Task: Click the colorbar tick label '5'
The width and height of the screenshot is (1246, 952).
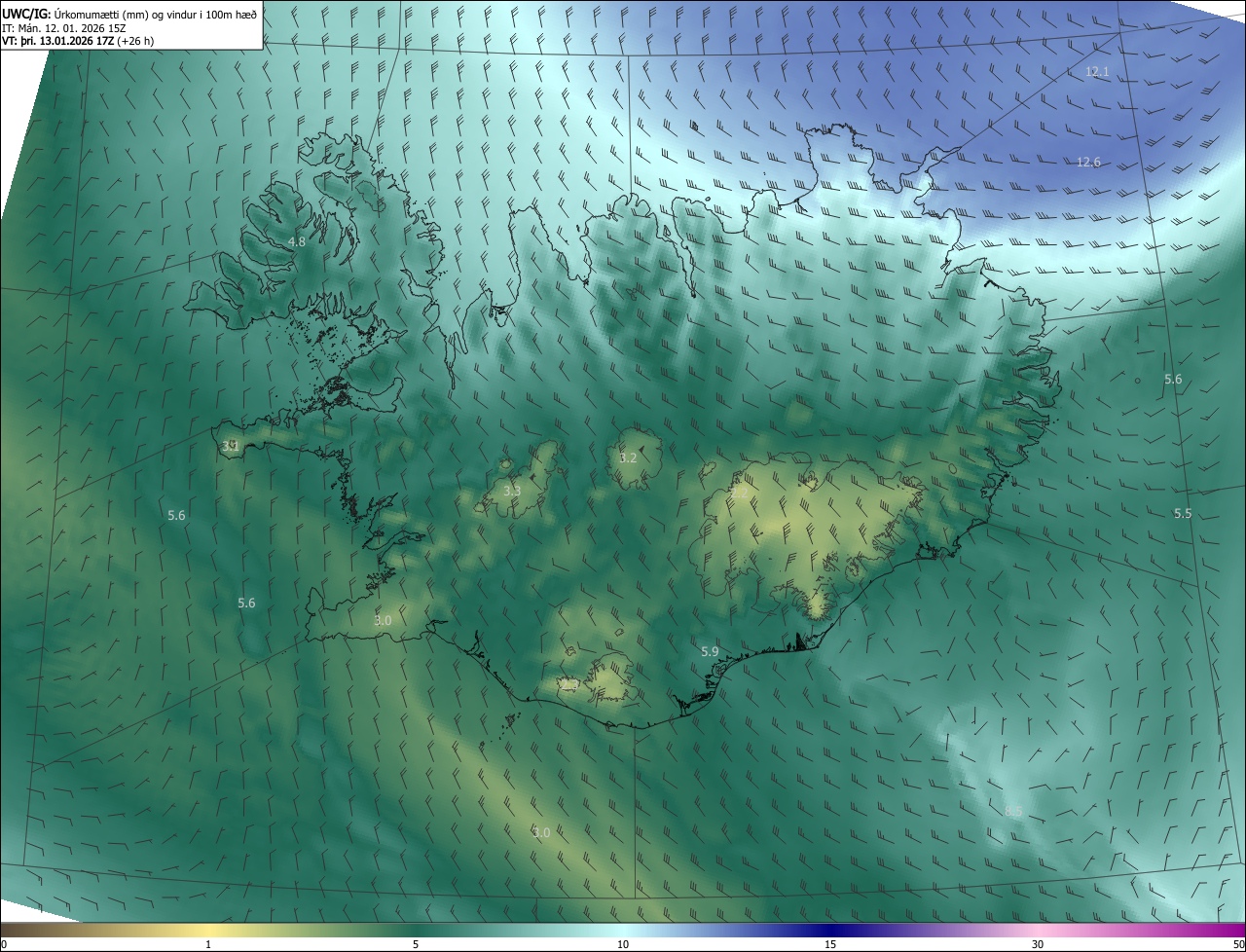Action: [x=416, y=944]
